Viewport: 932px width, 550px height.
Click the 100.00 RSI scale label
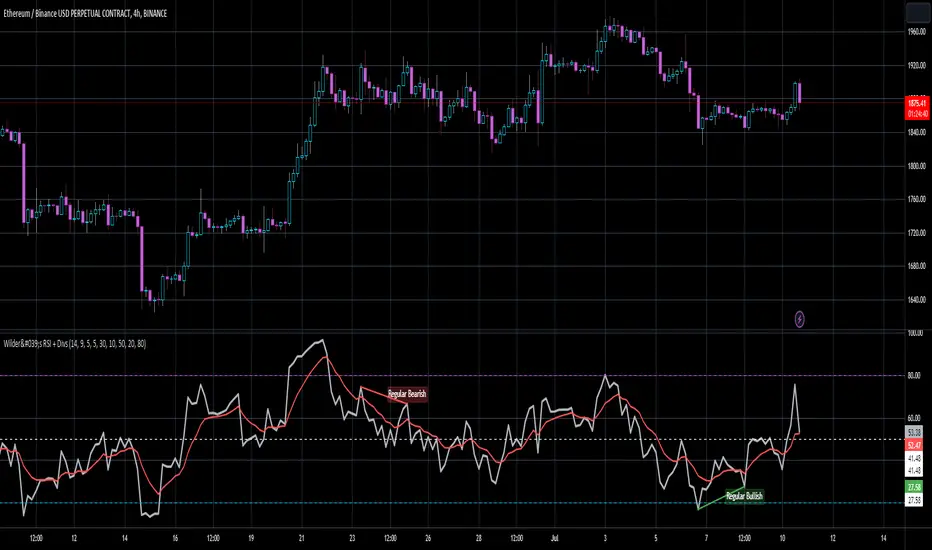point(915,333)
